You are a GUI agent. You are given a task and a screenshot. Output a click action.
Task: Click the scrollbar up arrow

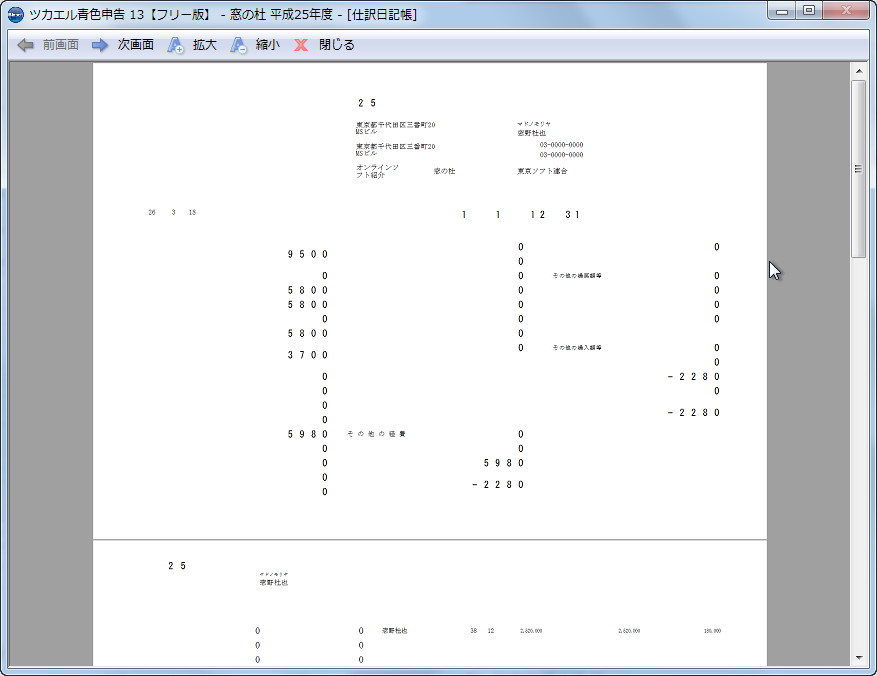point(859,71)
